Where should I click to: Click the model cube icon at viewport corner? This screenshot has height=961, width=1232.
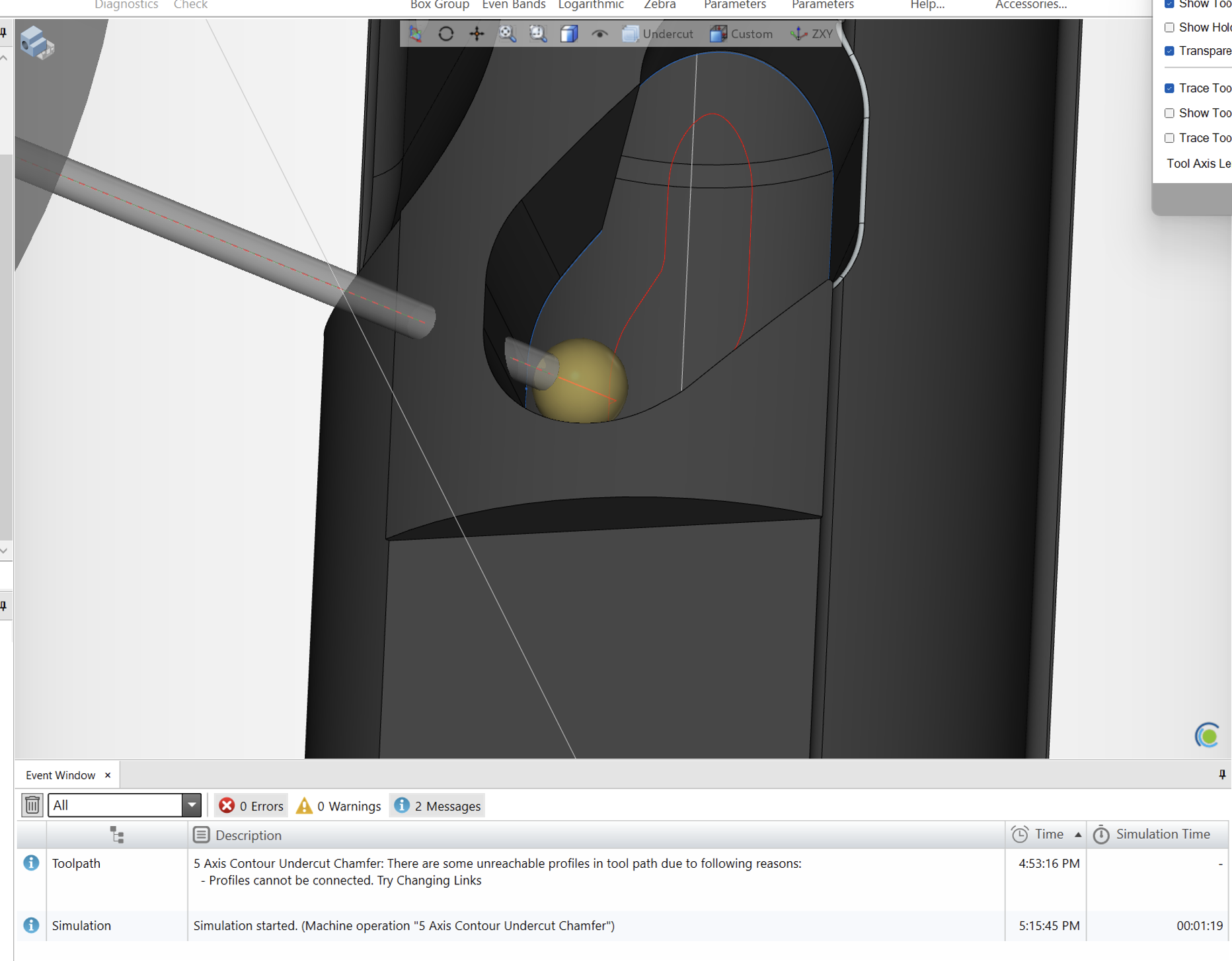36,43
